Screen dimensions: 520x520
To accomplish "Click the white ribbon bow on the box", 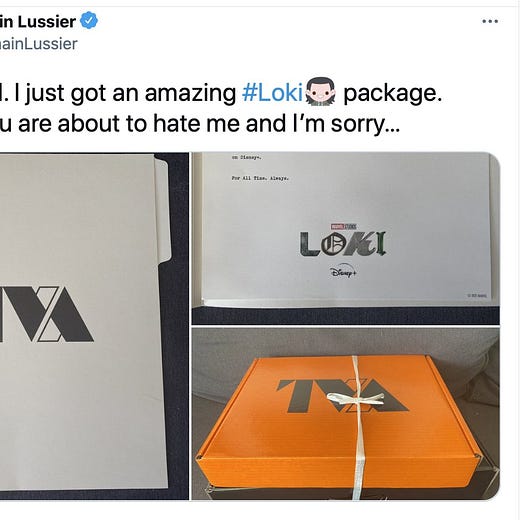I will click(x=355, y=398).
